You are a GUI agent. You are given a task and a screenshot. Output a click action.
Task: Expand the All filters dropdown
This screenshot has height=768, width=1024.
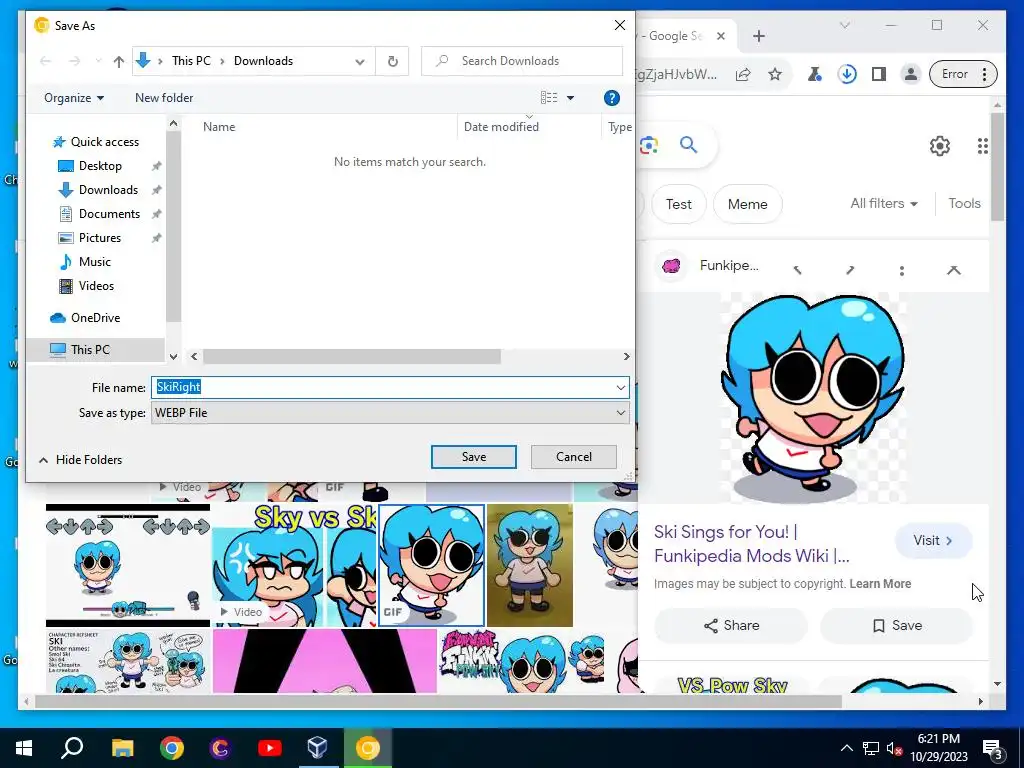pos(884,204)
